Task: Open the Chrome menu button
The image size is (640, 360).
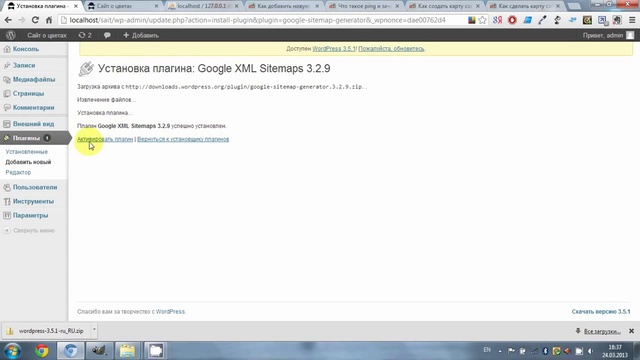Action: tap(632, 20)
